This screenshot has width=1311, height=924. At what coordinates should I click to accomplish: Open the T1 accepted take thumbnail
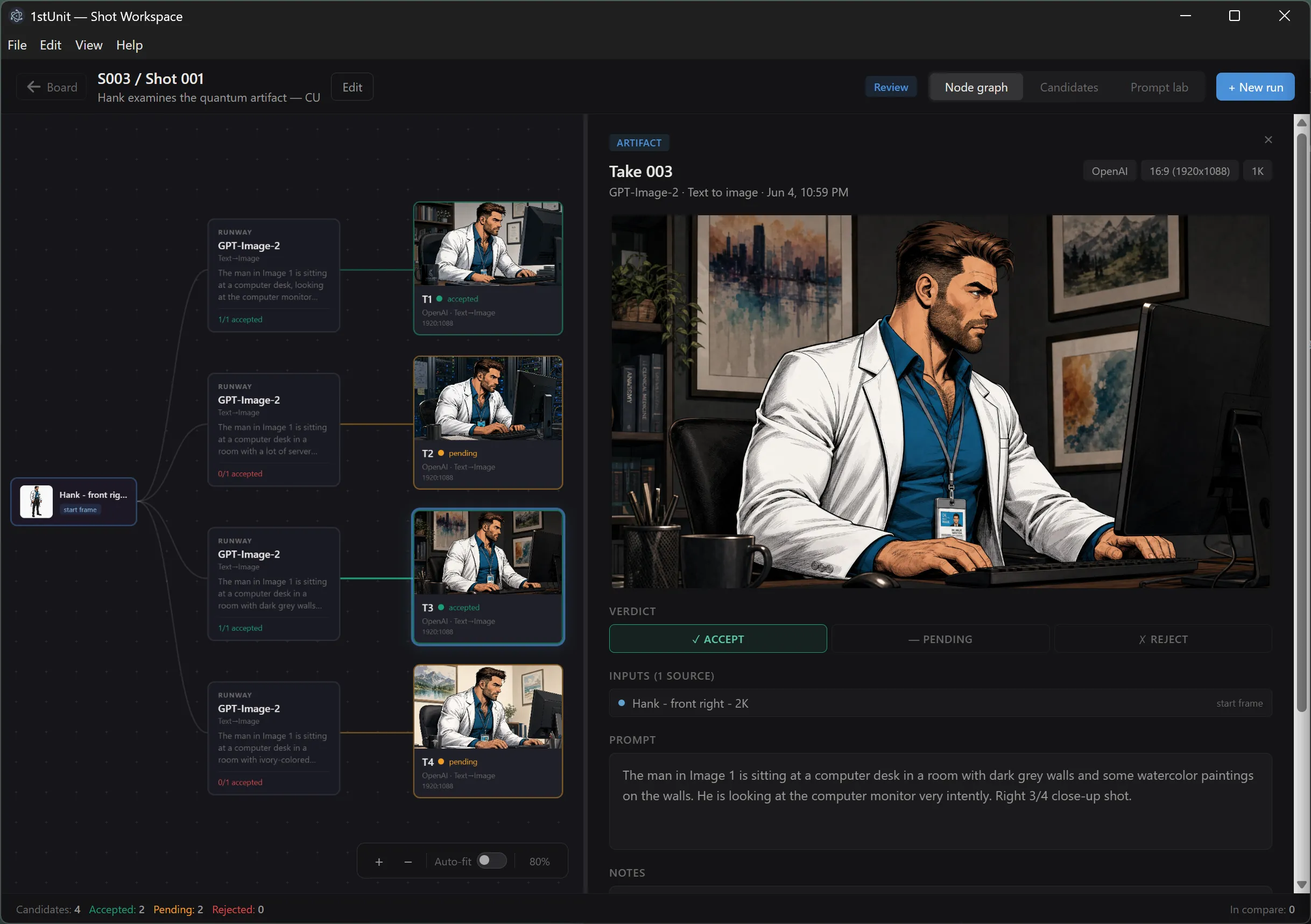point(488,244)
